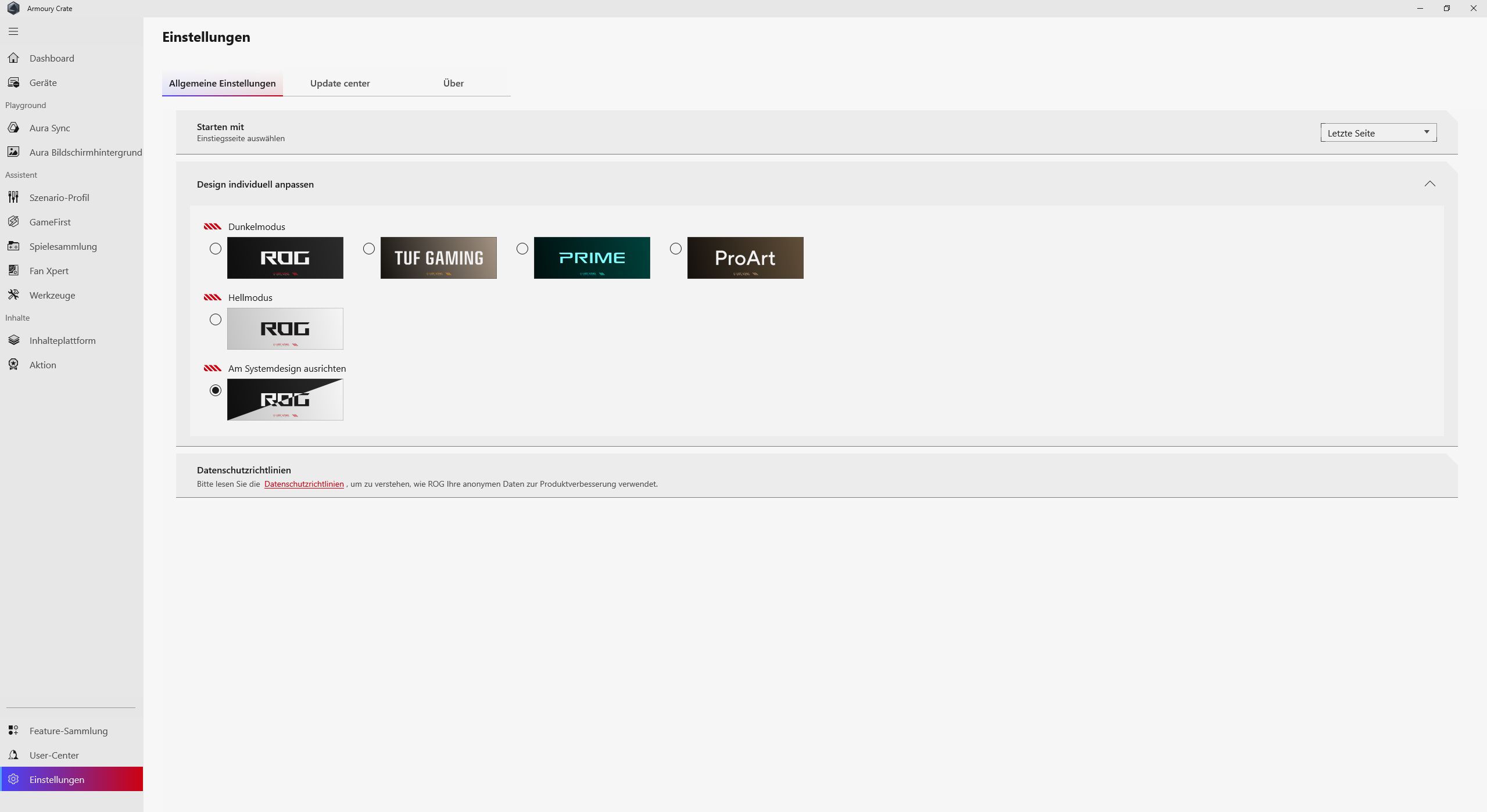Restore down the Armoury Crate window
1487x812 pixels.
(1447, 8)
